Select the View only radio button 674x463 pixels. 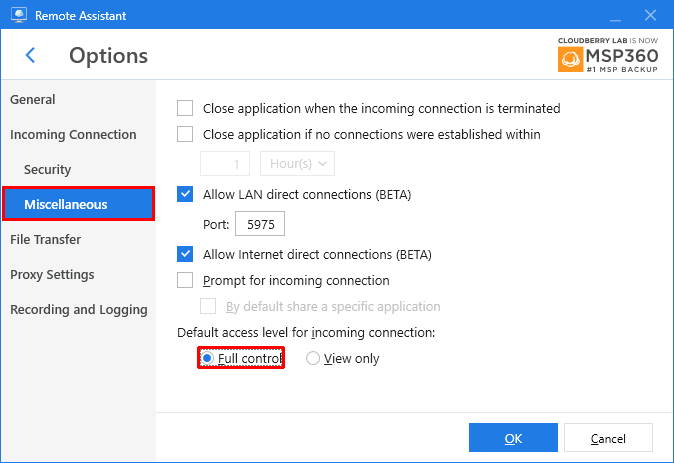point(312,358)
